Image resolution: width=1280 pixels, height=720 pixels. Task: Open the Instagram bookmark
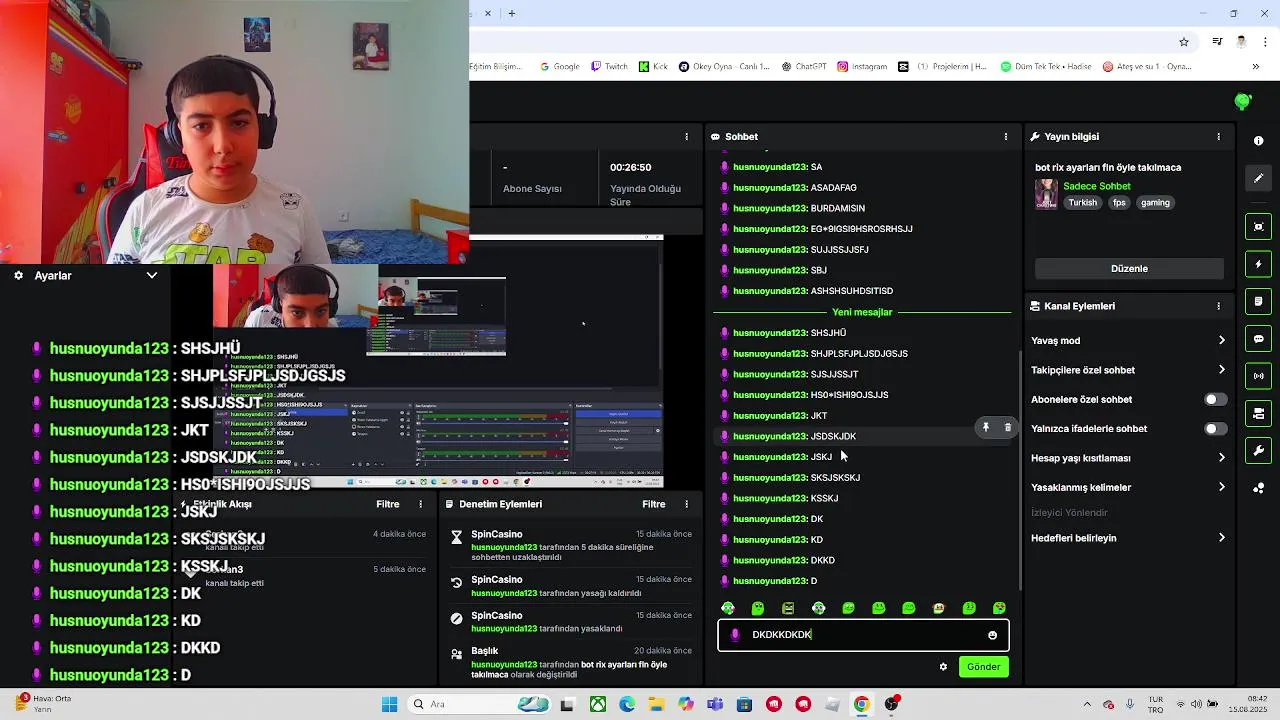click(x=862, y=67)
